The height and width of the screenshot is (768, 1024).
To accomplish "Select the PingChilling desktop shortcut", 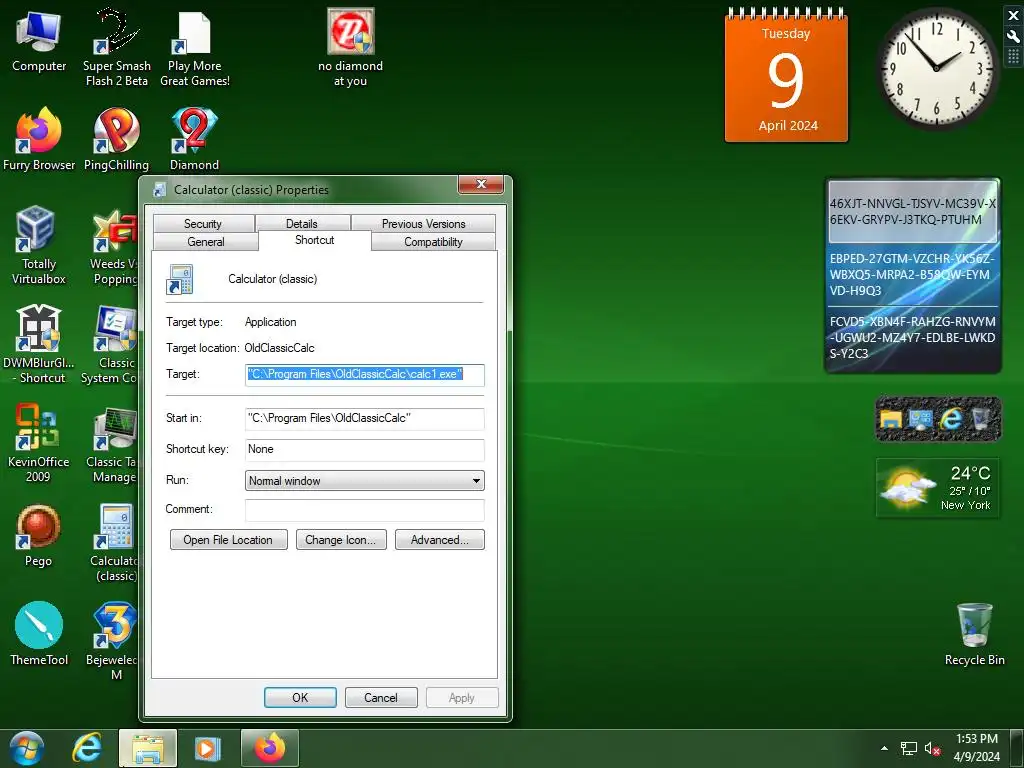I will (x=116, y=139).
